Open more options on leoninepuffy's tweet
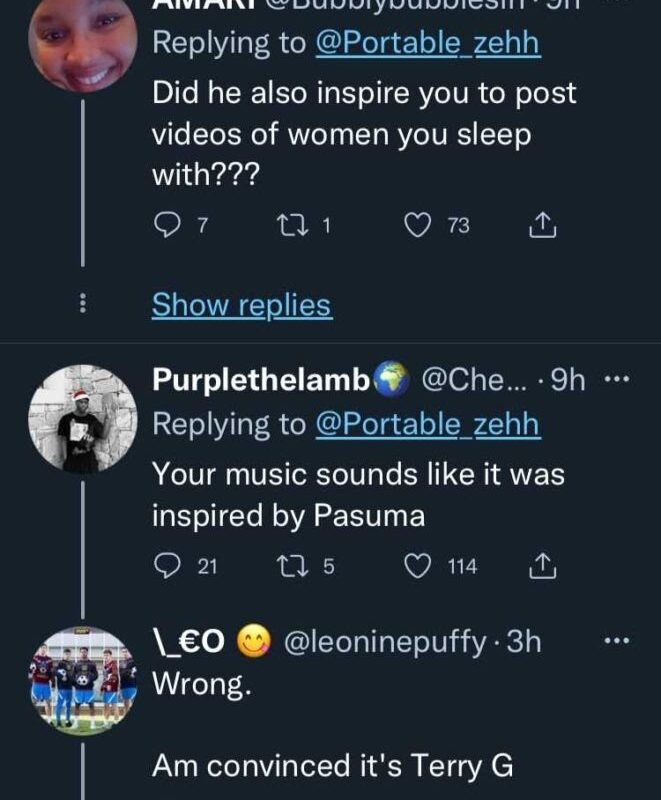The image size is (661, 800). point(619,641)
